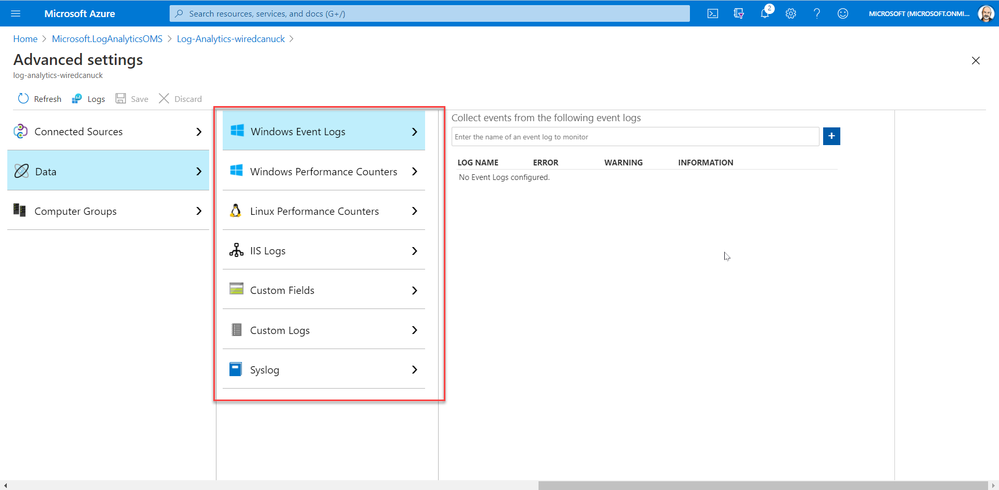Image resolution: width=999 pixels, height=490 pixels.
Task: Click the event log name input field
Action: click(635, 136)
